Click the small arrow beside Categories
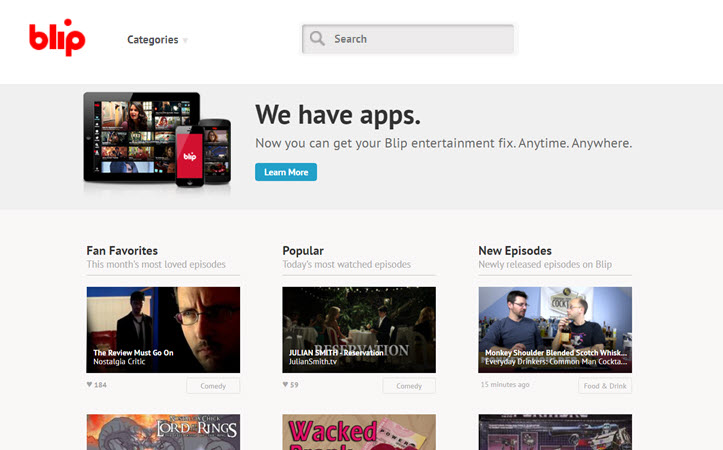 point(185,41)
